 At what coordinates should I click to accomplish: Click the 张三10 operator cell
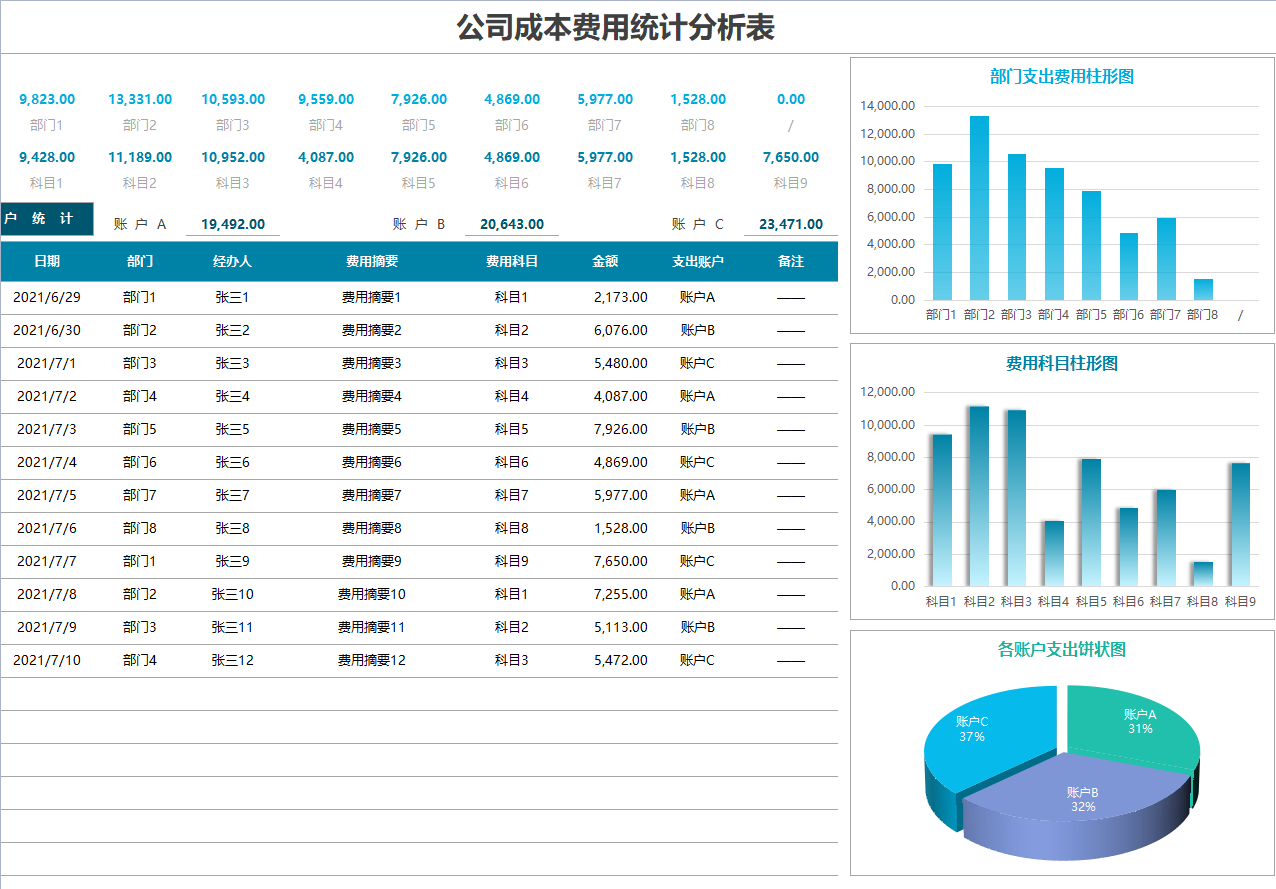233,594
